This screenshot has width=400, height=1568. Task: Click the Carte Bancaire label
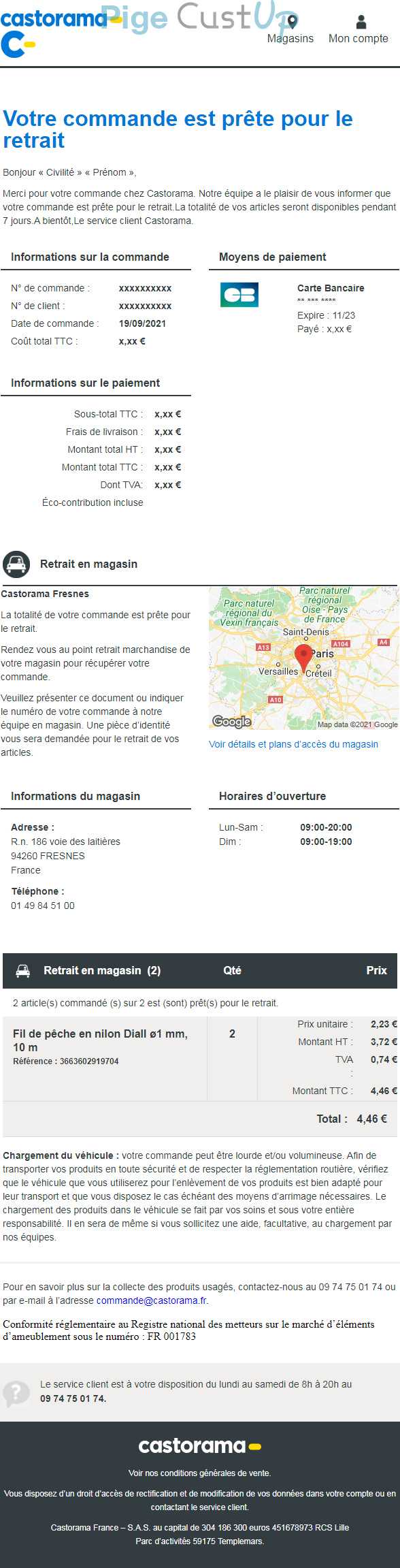331,288
